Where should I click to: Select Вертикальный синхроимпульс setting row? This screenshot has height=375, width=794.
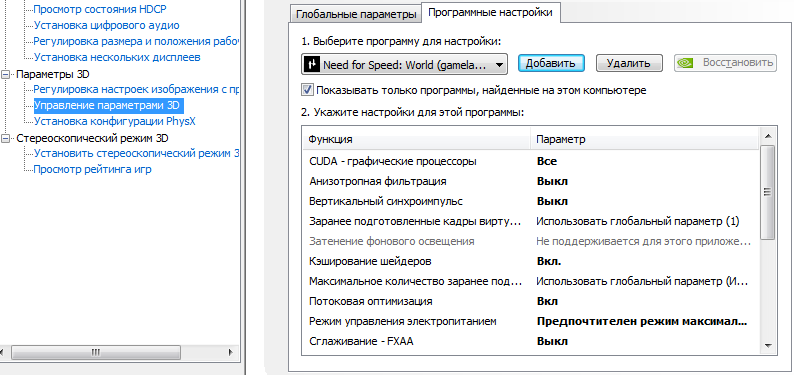pyautogui.click(x=531, y=201)
